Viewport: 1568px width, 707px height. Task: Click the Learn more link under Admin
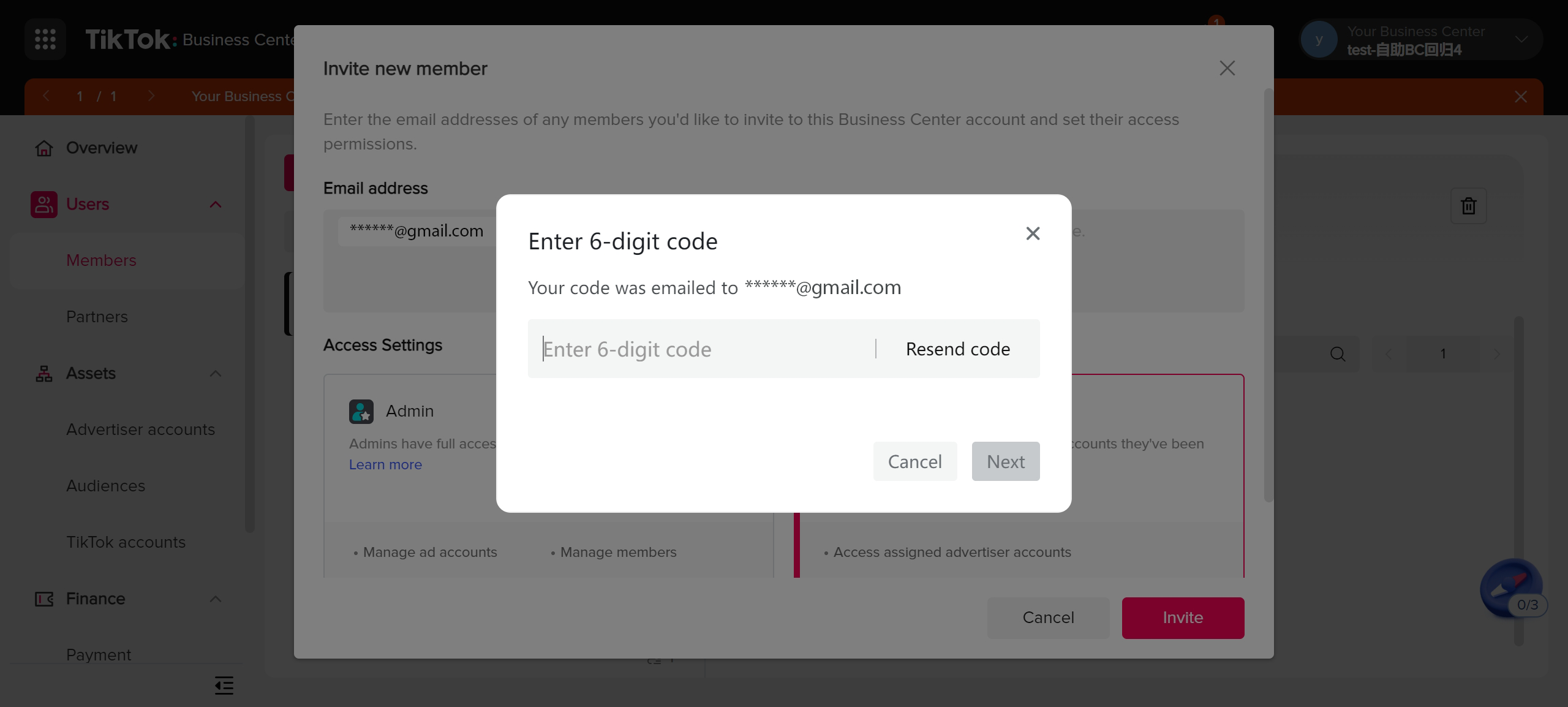(385, 463)
